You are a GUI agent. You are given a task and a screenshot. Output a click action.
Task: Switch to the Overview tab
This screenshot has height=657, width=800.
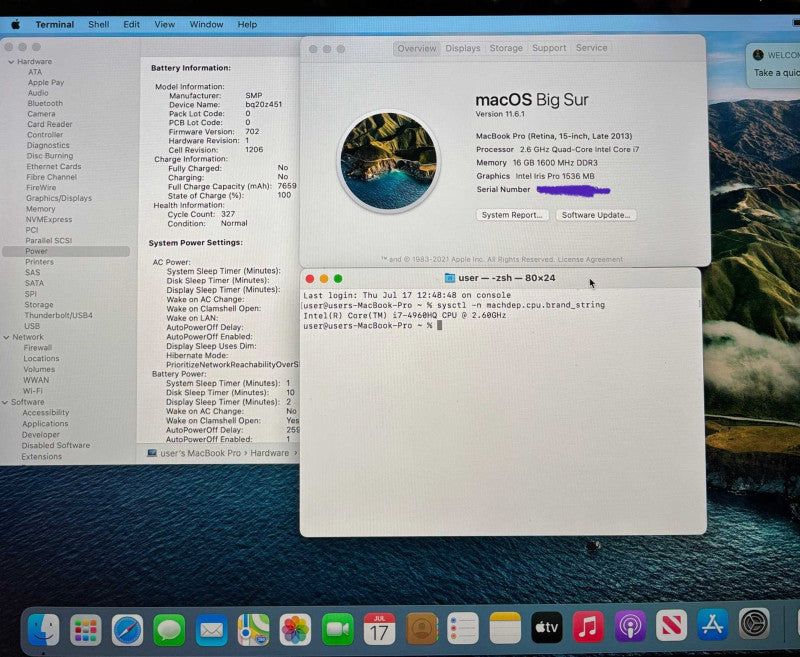click(x=417, y=48)
